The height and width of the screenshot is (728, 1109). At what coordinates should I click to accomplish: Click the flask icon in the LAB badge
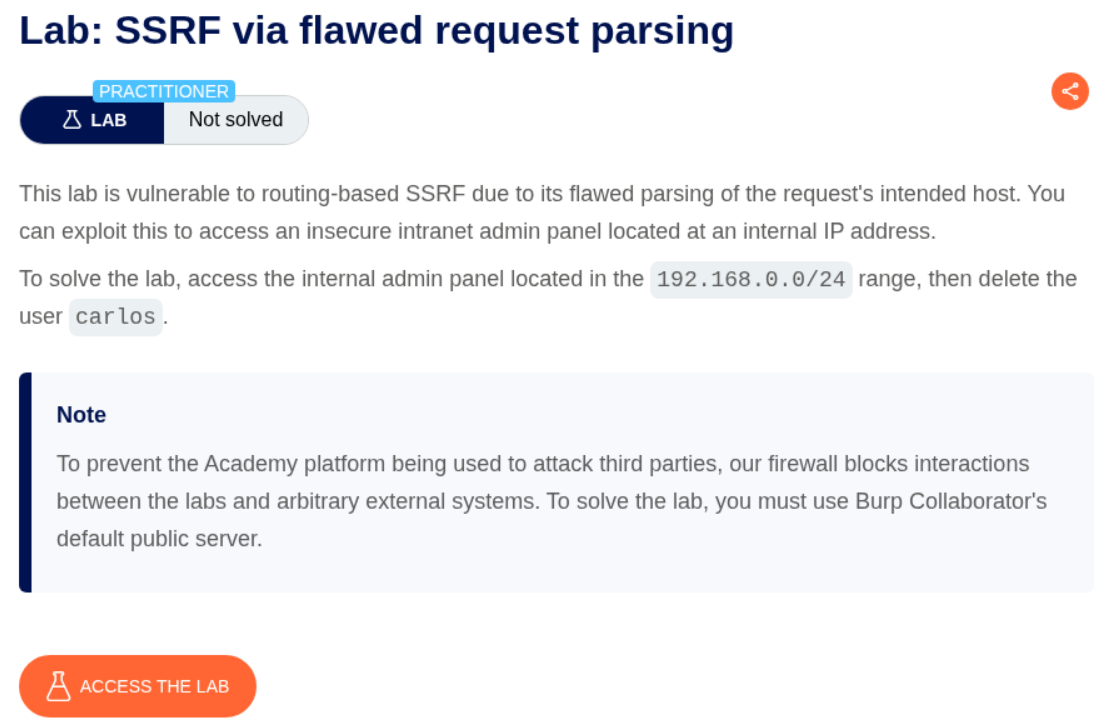coord(71,120)
